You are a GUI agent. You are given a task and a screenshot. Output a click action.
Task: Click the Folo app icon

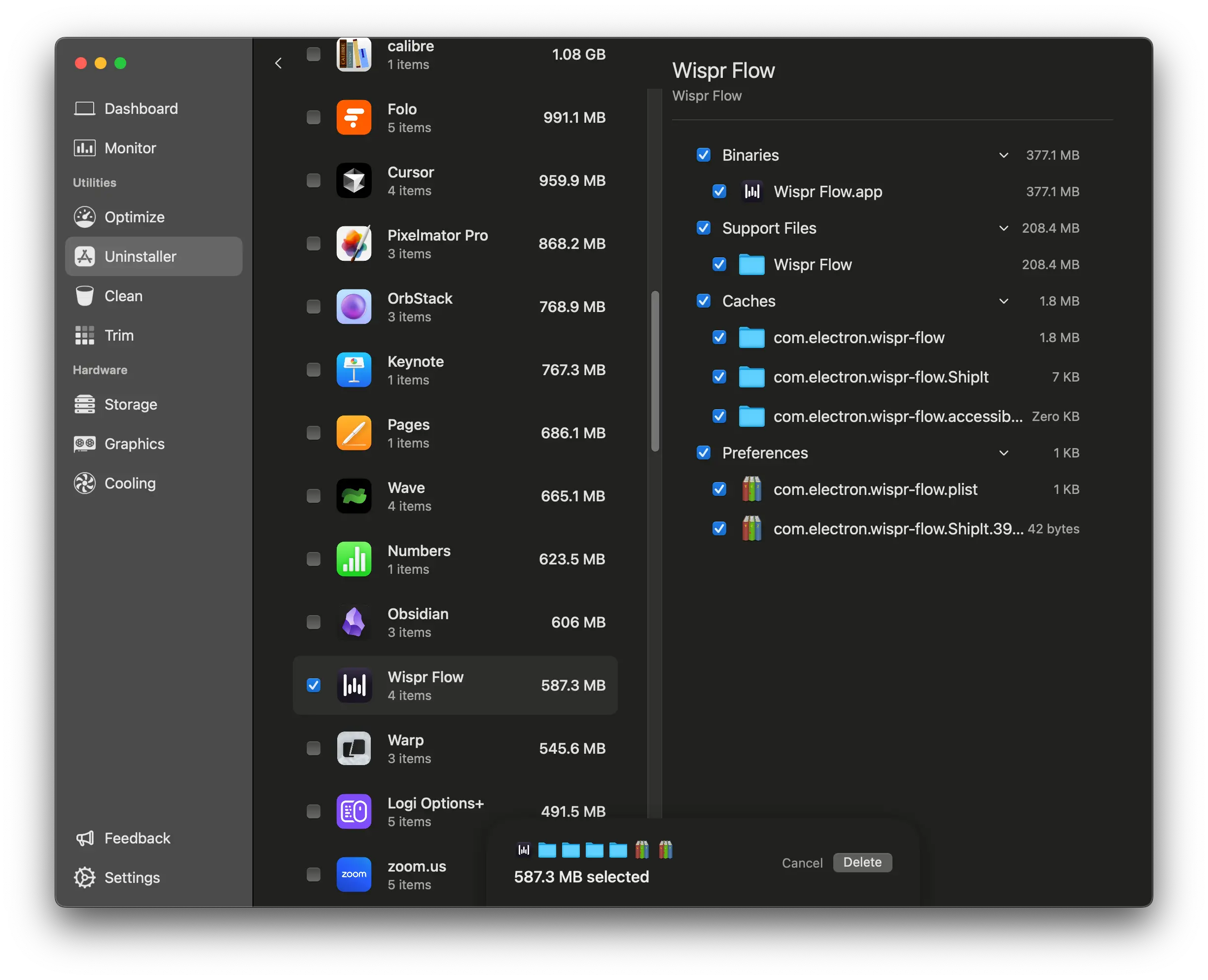pos(354,117)
